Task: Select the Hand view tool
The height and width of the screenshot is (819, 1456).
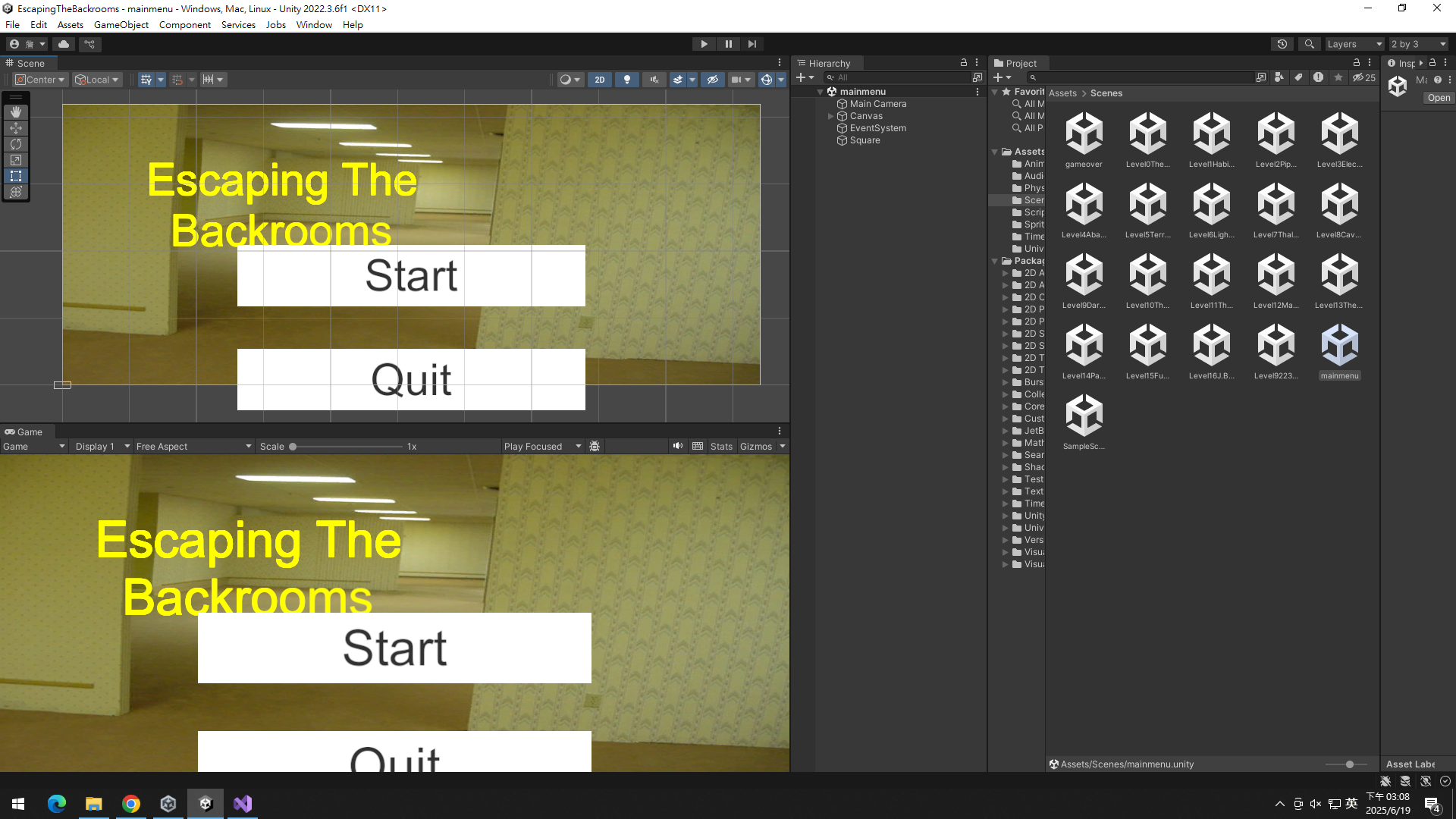Action: [16, 112]
